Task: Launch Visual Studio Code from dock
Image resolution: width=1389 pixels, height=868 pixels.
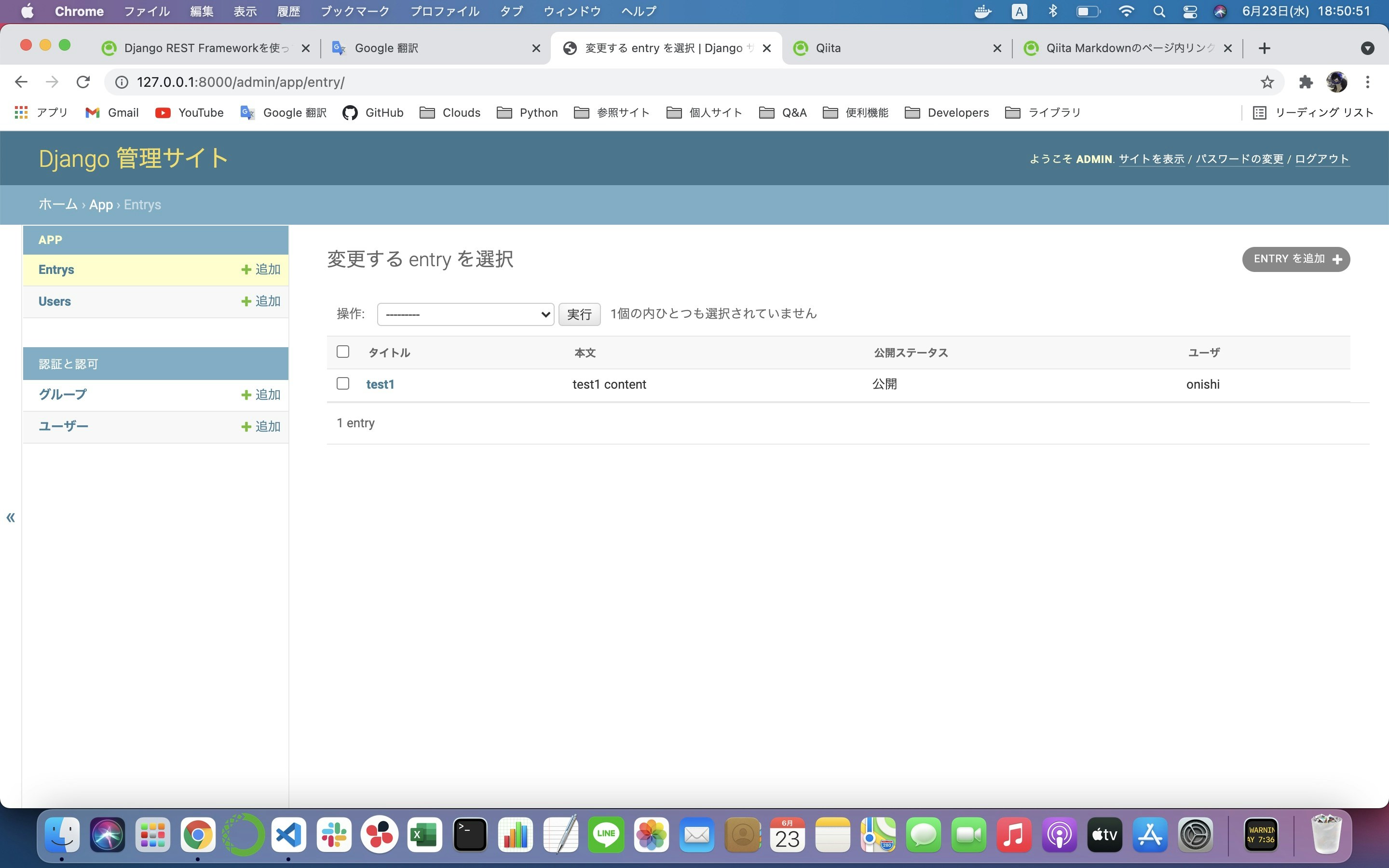Action: (288, 835)
